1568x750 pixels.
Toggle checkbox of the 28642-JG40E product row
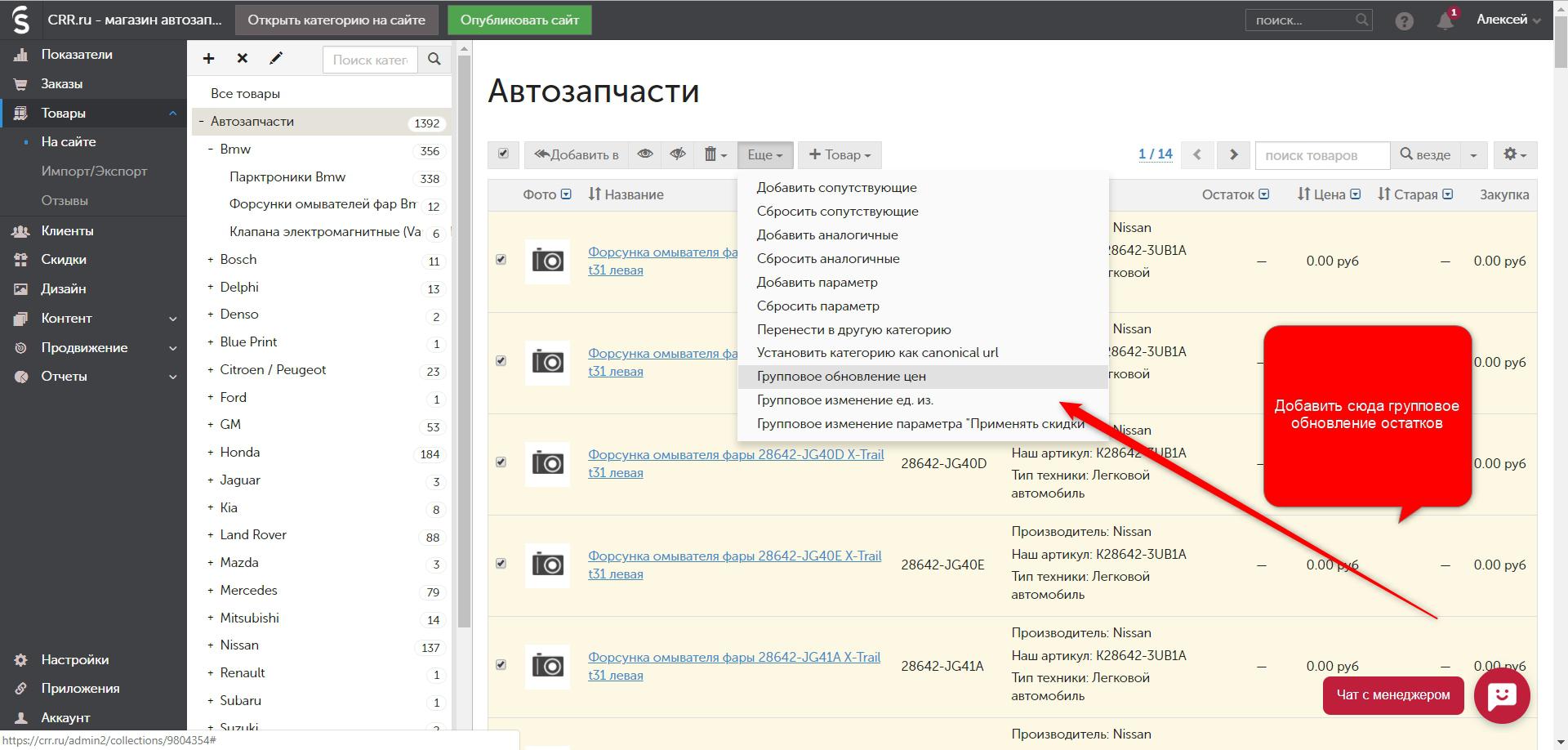[x=501, y=564]
